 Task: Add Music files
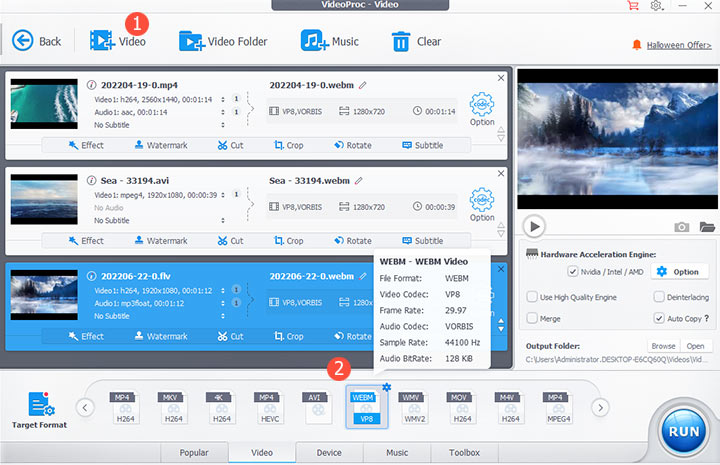(x=330, y=41)
